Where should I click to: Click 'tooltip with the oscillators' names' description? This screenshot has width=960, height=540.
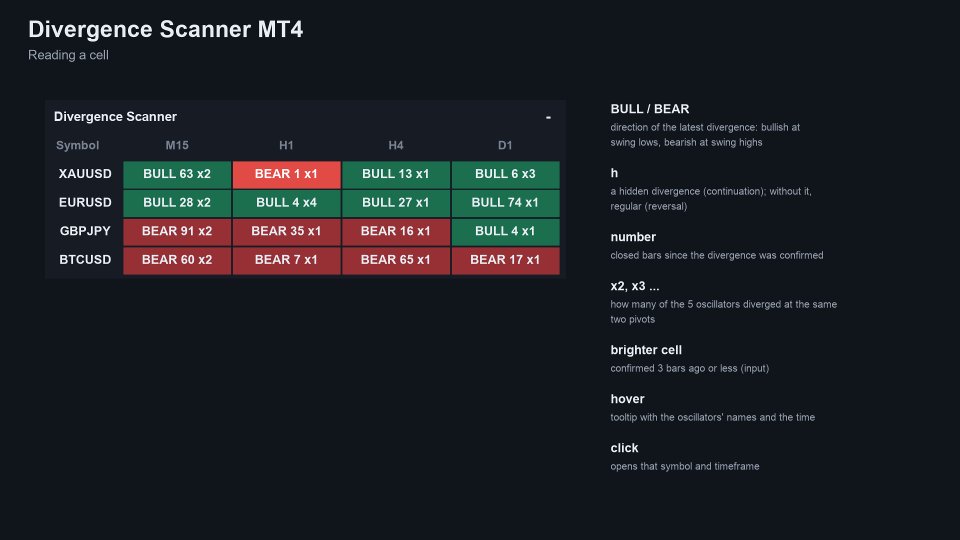tap(713, 418)
